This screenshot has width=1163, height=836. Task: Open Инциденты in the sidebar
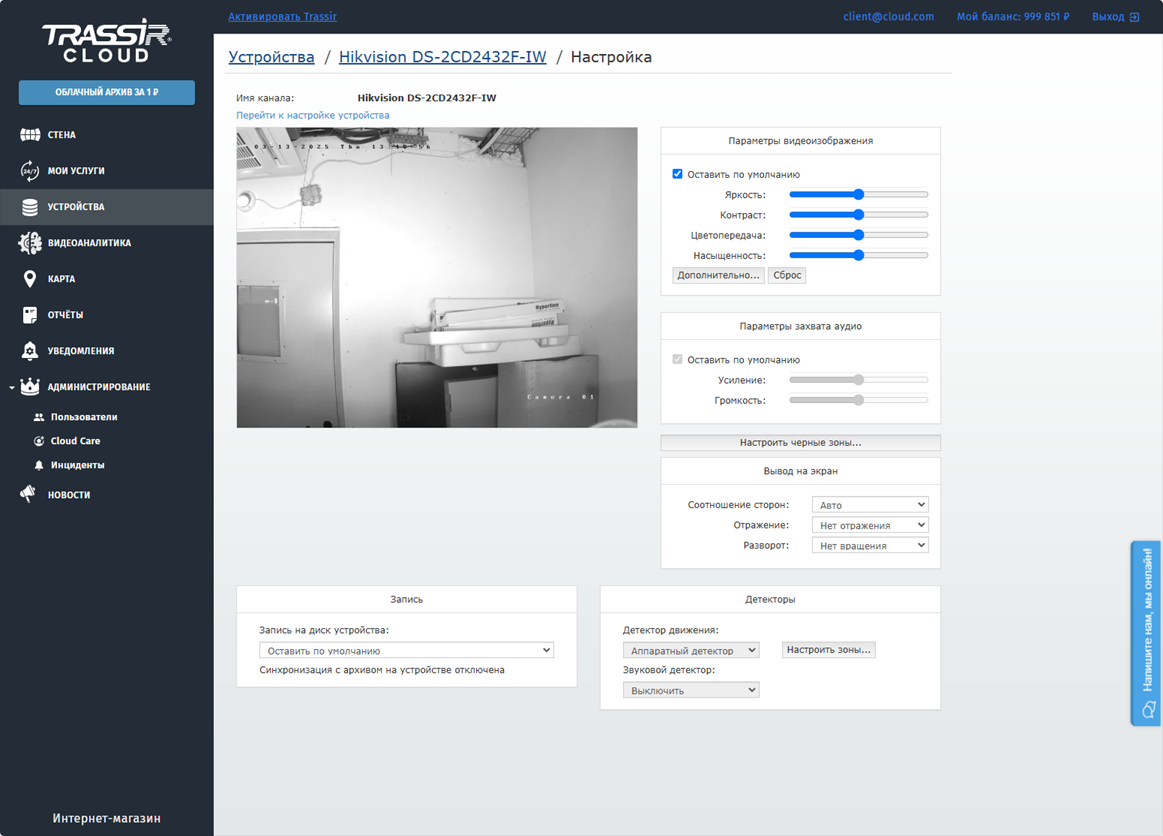click(x=77, y=465)
